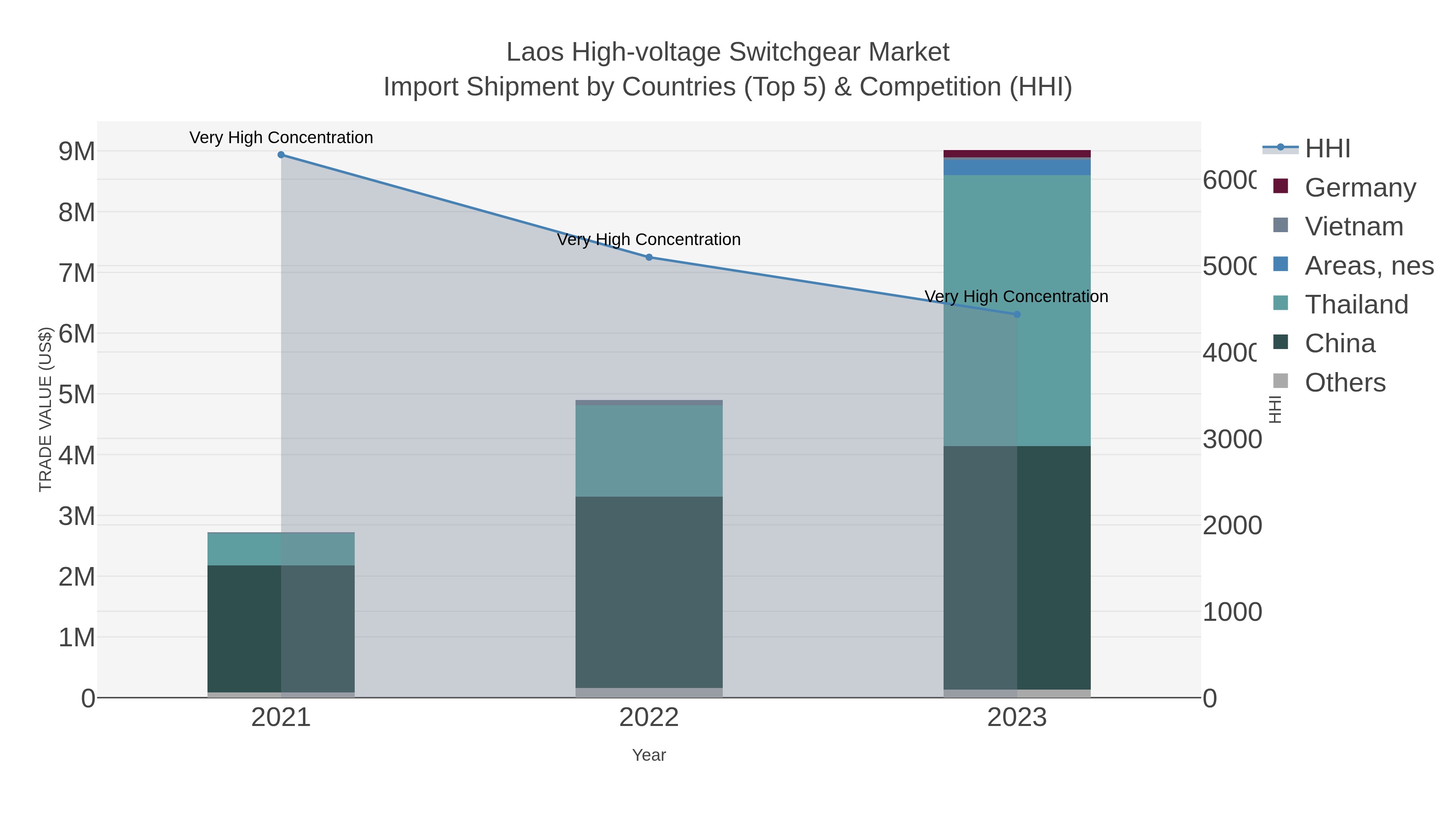Screen dimensions: 1456x819
Task: Toggle the Germany series in the legend
Action: 1345,187
